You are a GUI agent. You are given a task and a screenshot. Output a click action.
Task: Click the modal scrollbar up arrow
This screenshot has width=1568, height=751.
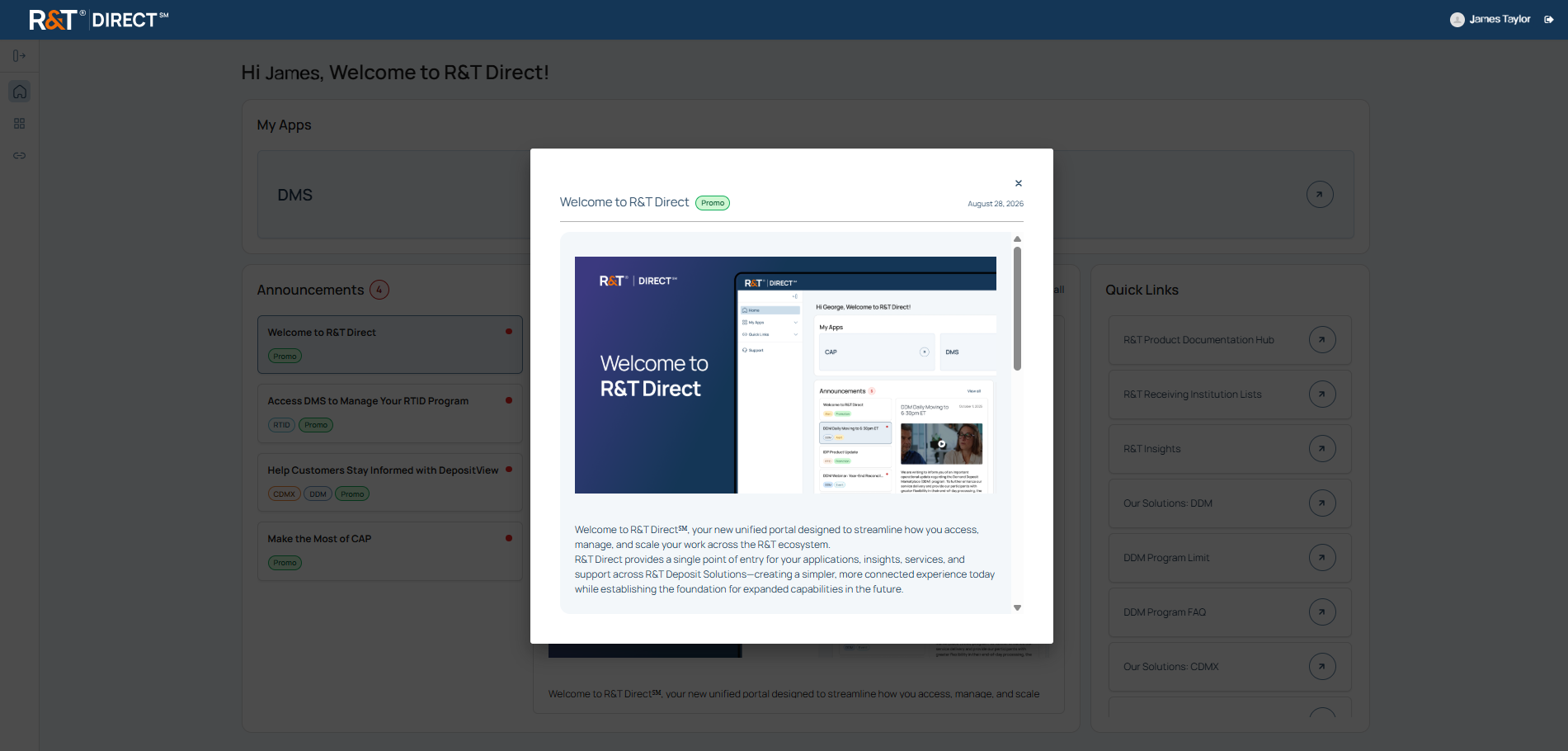tap(1017, 239)
